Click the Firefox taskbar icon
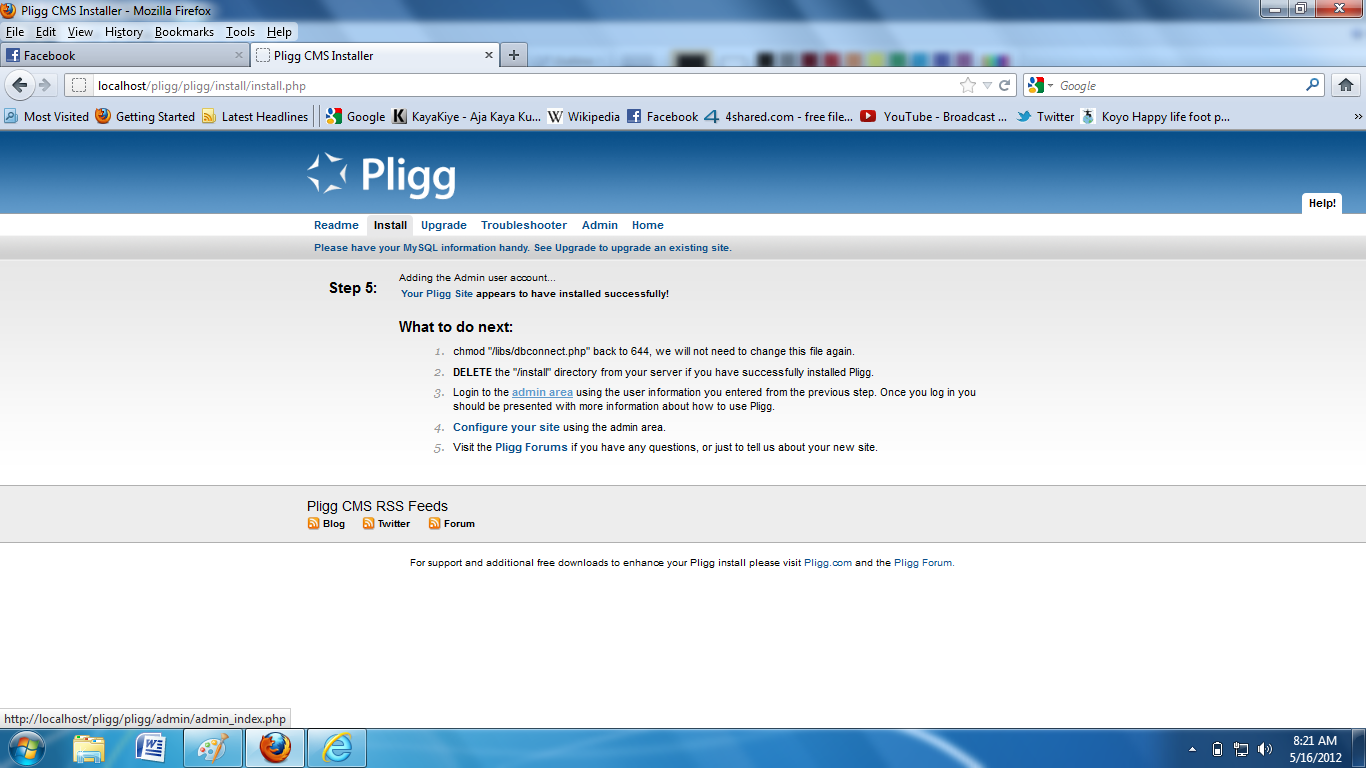The image size is (1366, 768). pos(275,748)
